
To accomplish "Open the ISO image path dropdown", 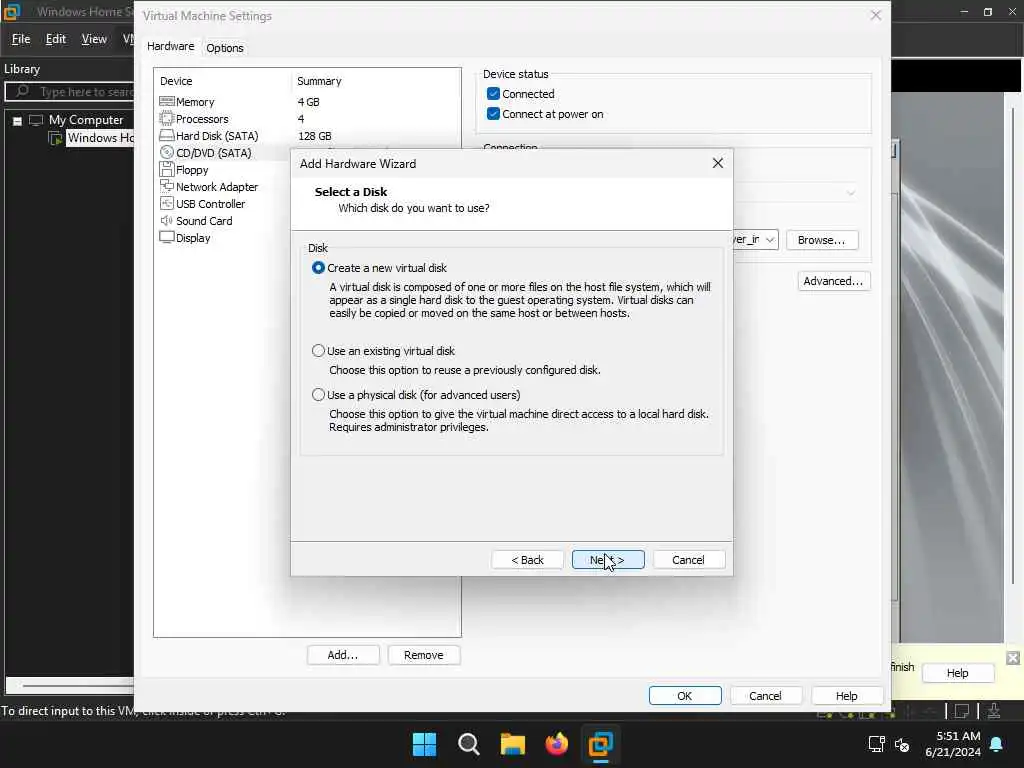I will (x=770, y=240).
